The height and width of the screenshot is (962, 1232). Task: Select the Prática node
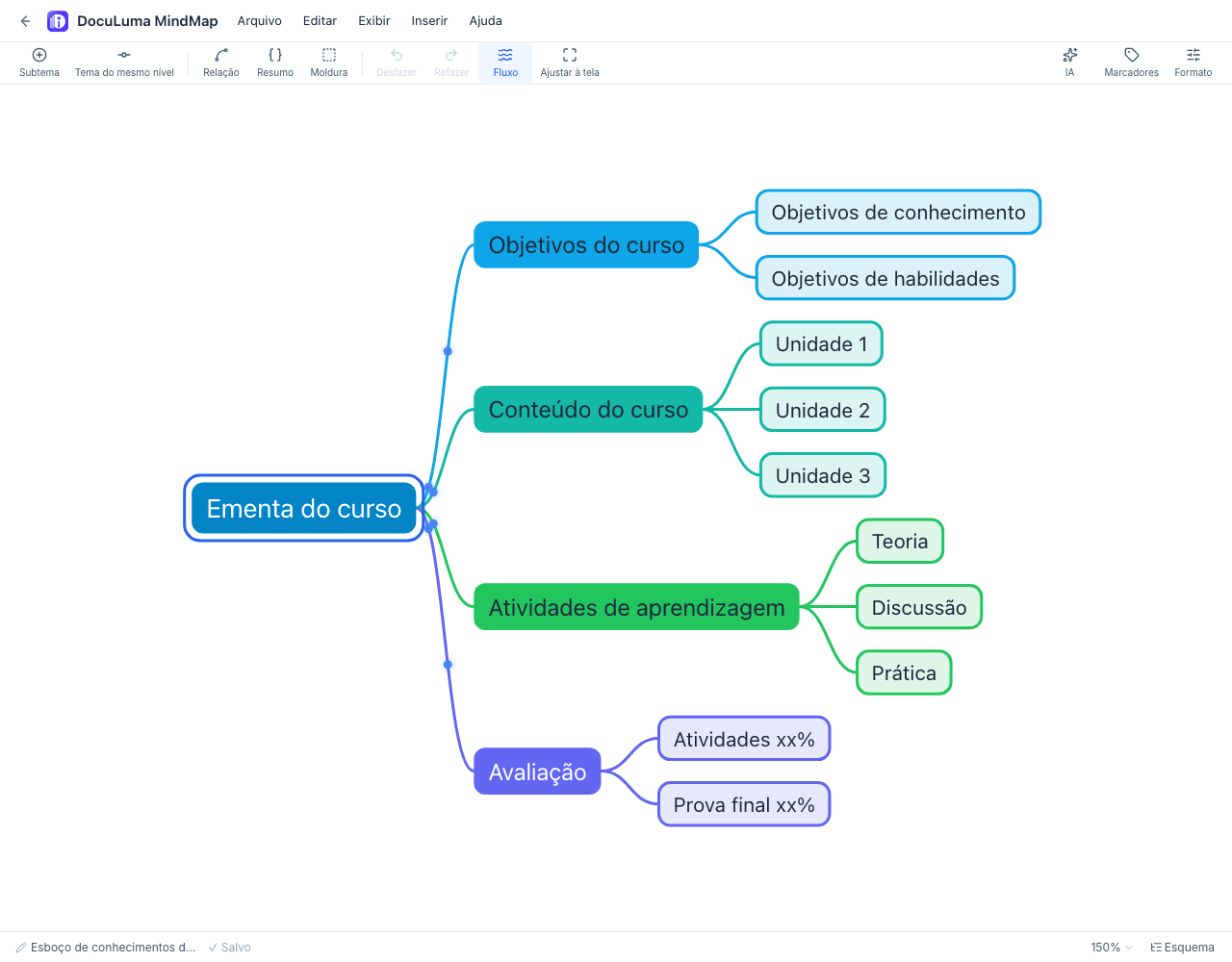(x=904, y=672)
